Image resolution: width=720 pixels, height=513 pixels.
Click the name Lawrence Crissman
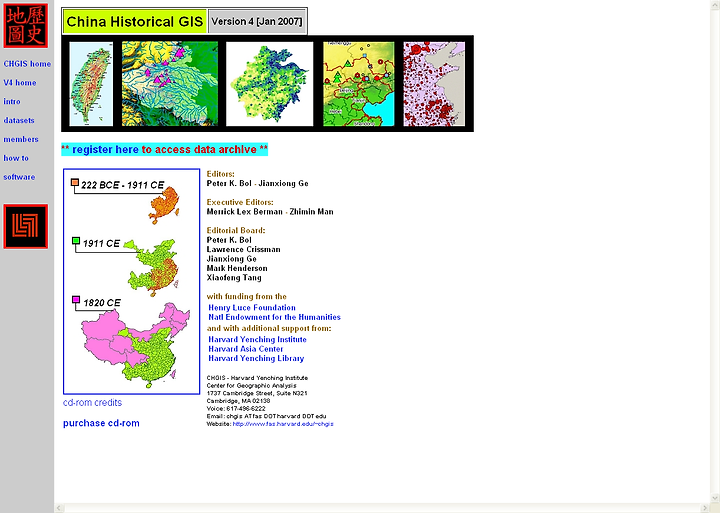pyautogui.click(x=243, y=249)
